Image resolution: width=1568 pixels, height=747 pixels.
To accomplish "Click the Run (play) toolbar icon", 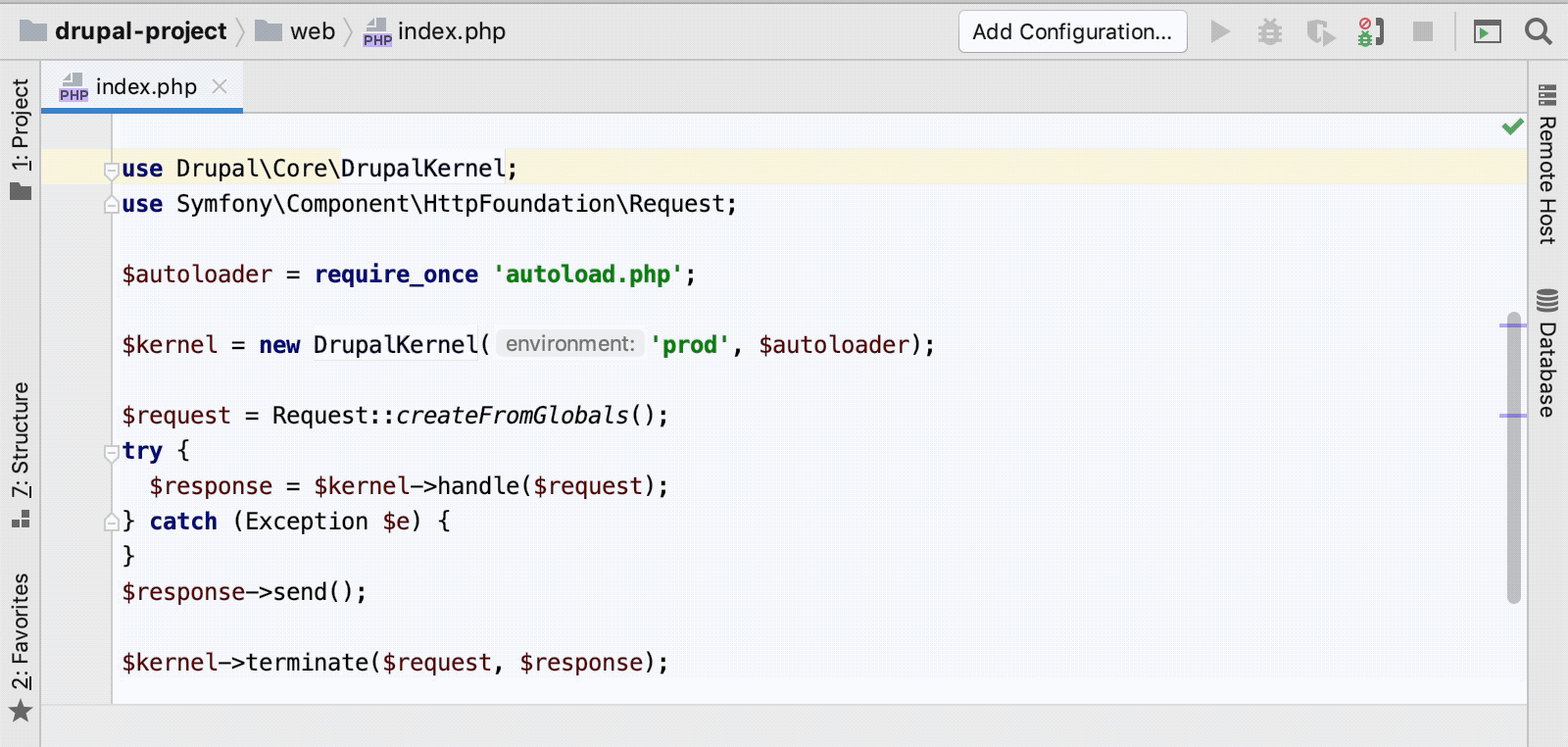I will [1220, 32].
